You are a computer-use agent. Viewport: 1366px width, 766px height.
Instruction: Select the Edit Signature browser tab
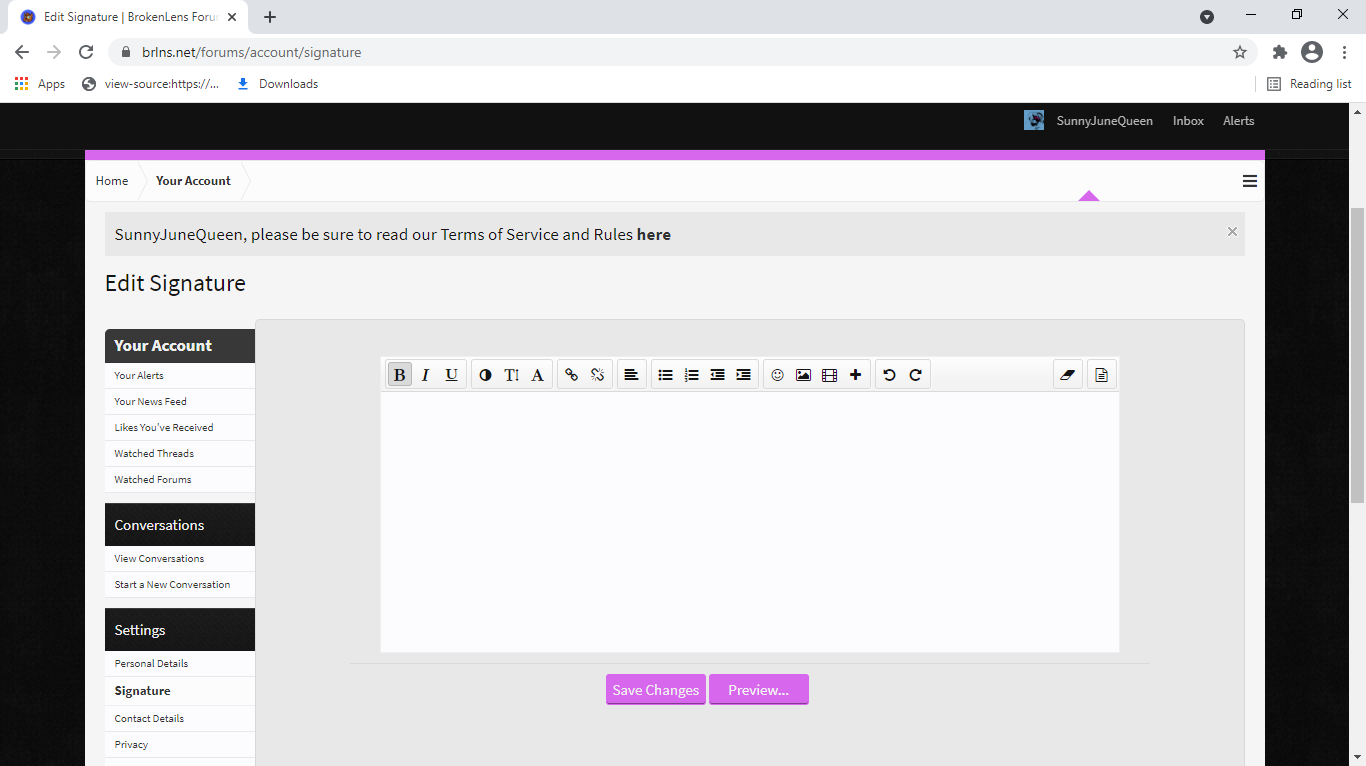click(127, 17)
